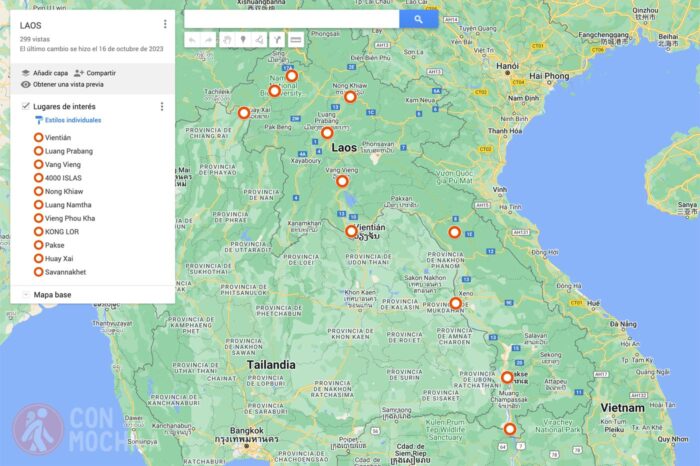Click the Pakse marker on the map
This screenshot has width=700, height=466.
(x=507, y=378)
